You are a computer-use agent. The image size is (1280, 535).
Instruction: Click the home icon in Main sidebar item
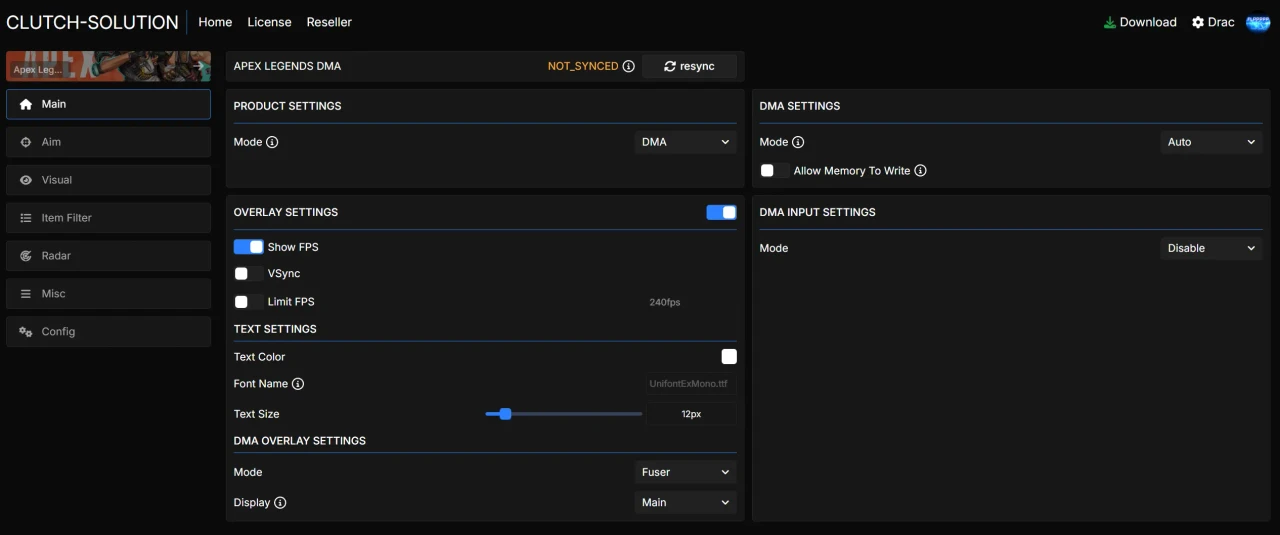[26, 104]
